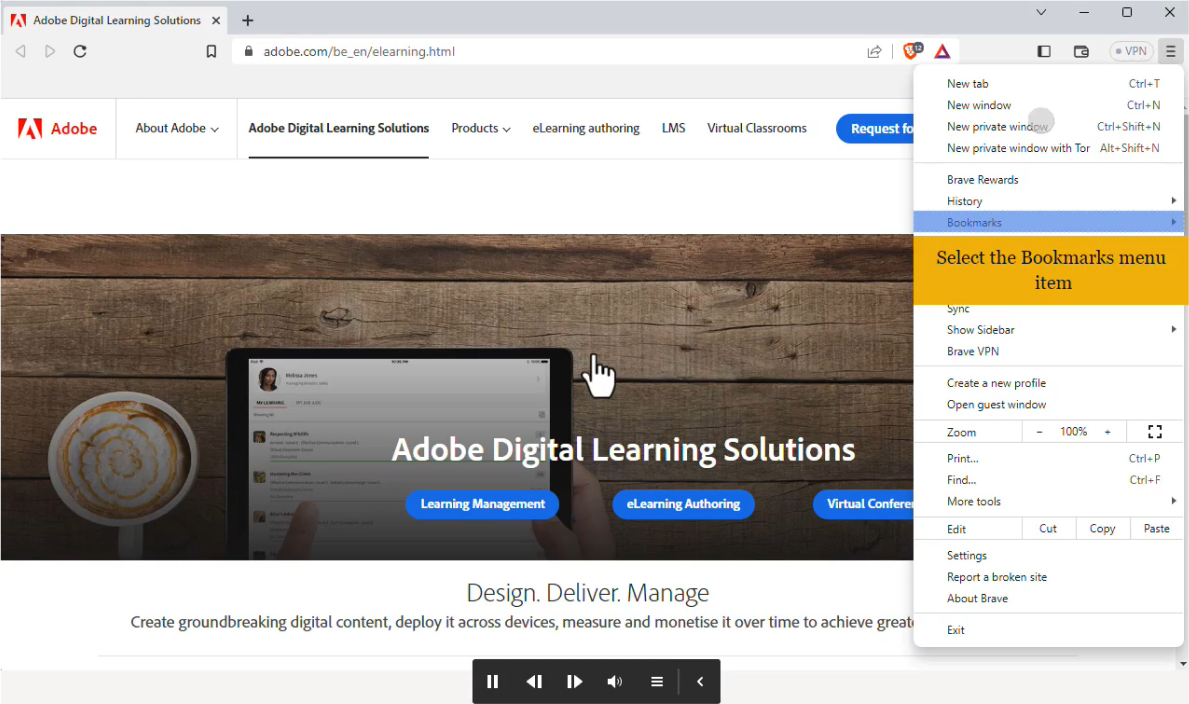Toggle player volume speaker icon
The height and width of the screenshot is (704, 1189).
615,681
